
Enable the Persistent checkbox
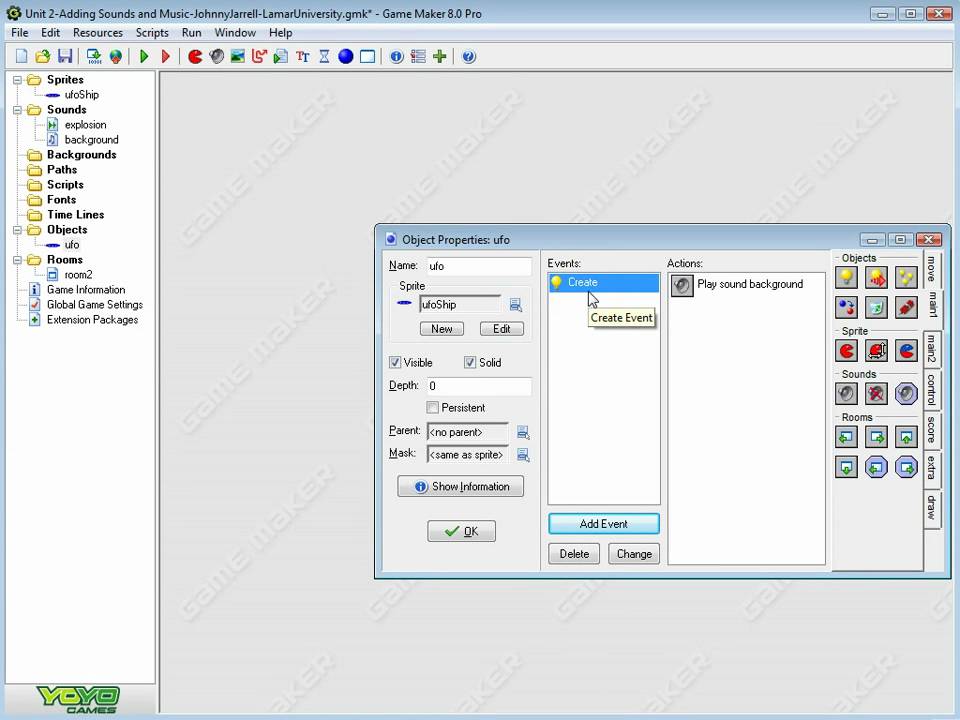433,408
